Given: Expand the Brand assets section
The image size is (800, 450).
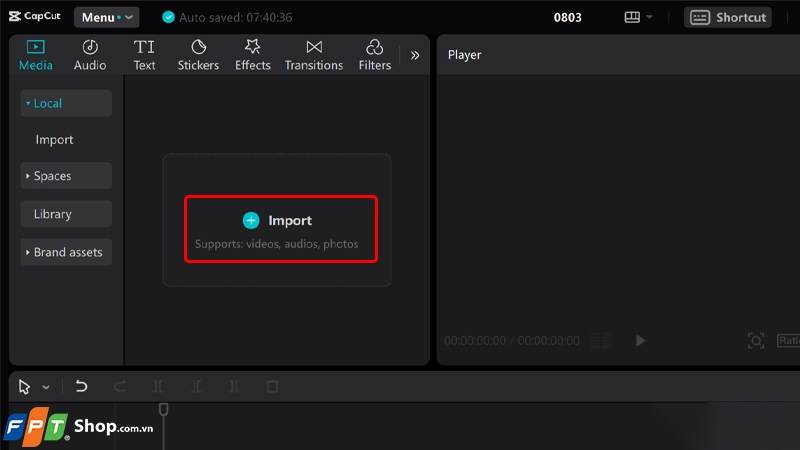Looking at the screenshot, I should (66, 252).
